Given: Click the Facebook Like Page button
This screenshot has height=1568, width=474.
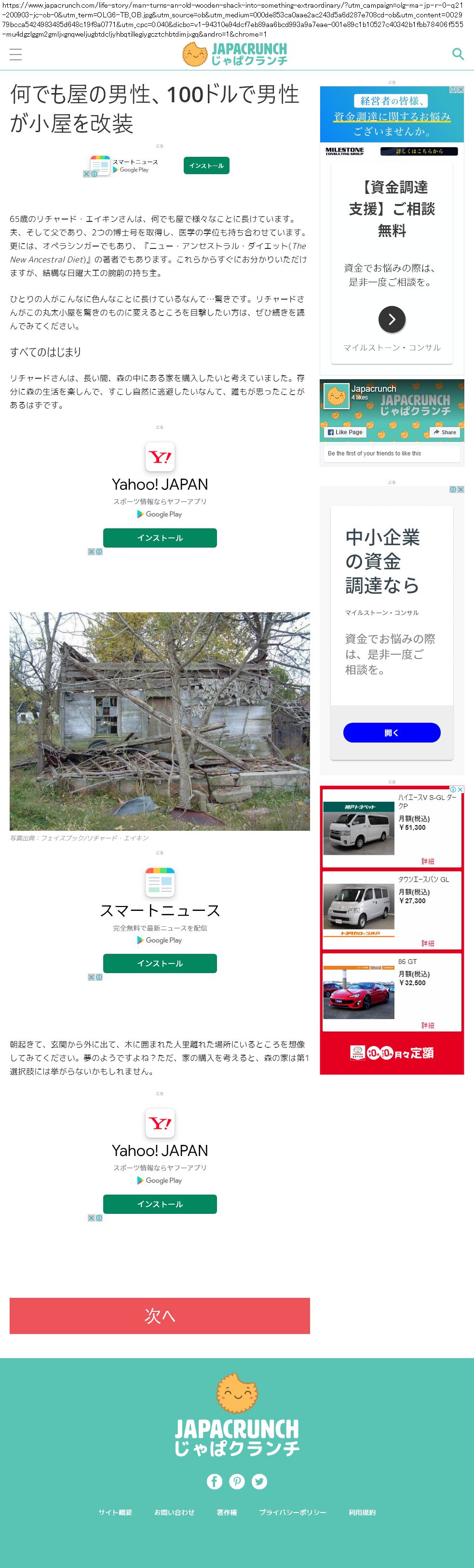Looking at the screenshot, I should click(345, 432).
